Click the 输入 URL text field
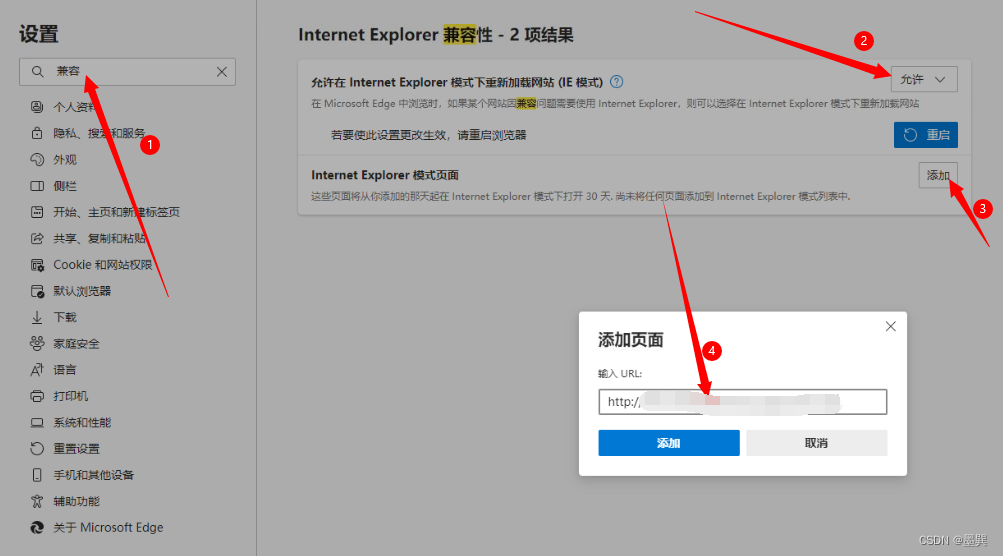The height and width of the screenshot is (556, 1003). 743,402
